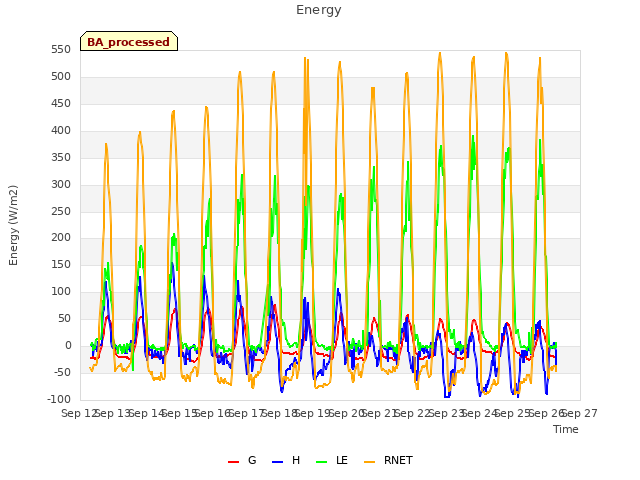Click the 400 y-axis tick label
This screenshot has width=640, height=480.
tap(61, 131)
